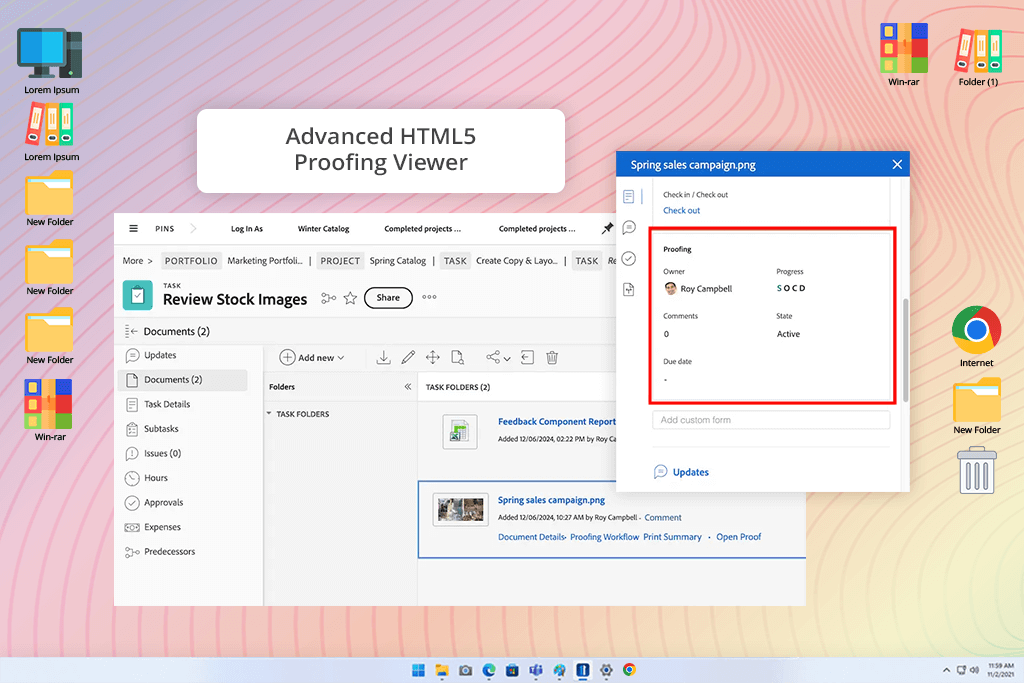Viewport: 1024px width, 683px height.
Task: Open the Winter Catalog pinned tab
Action: coord(323,229)
